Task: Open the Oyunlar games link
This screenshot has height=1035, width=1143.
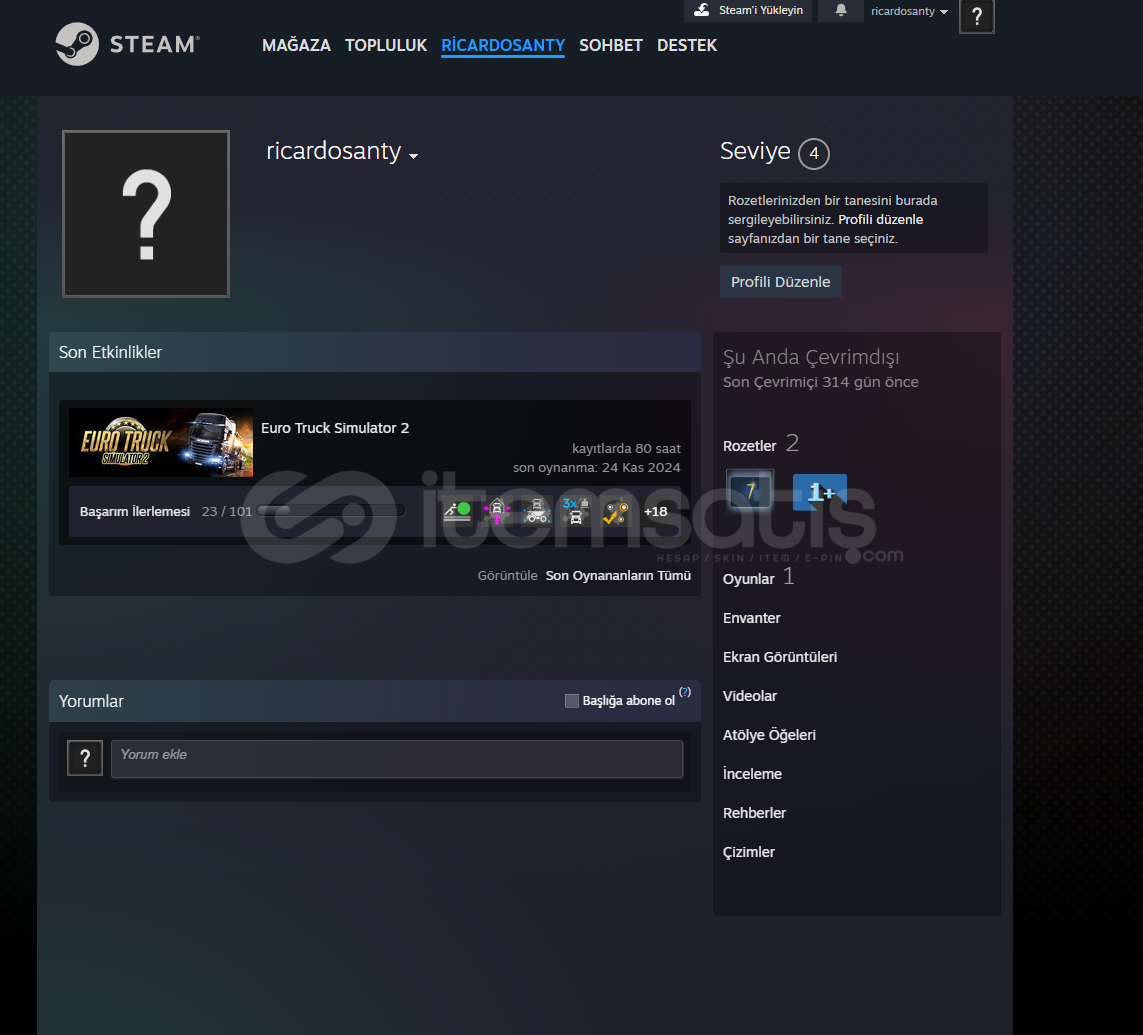Action: pyautogui.click(x=748, y=579)
